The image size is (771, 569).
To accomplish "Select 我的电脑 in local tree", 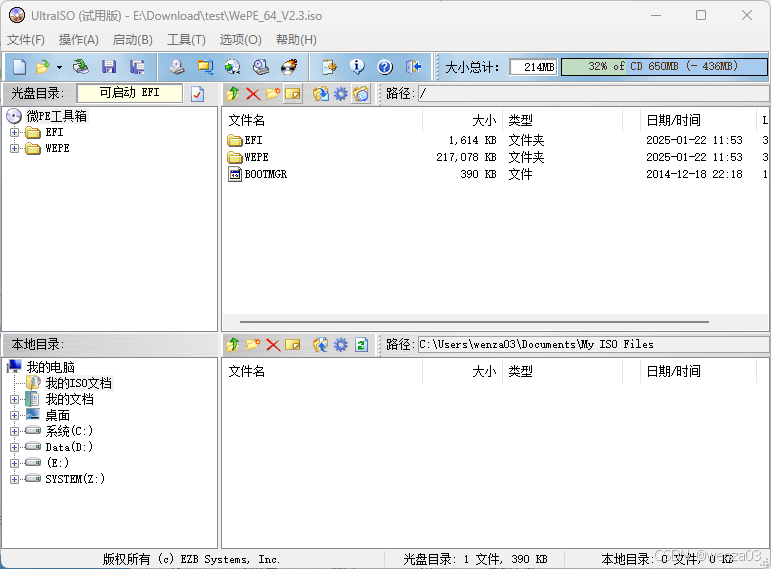I will click(50, 367).
